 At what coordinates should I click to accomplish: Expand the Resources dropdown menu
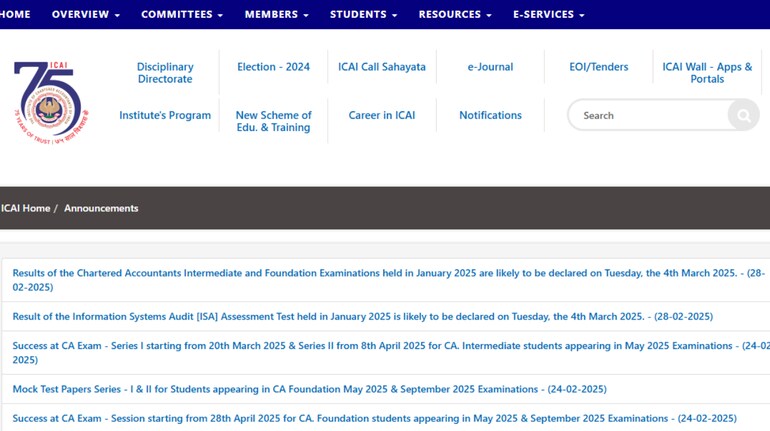455,14
